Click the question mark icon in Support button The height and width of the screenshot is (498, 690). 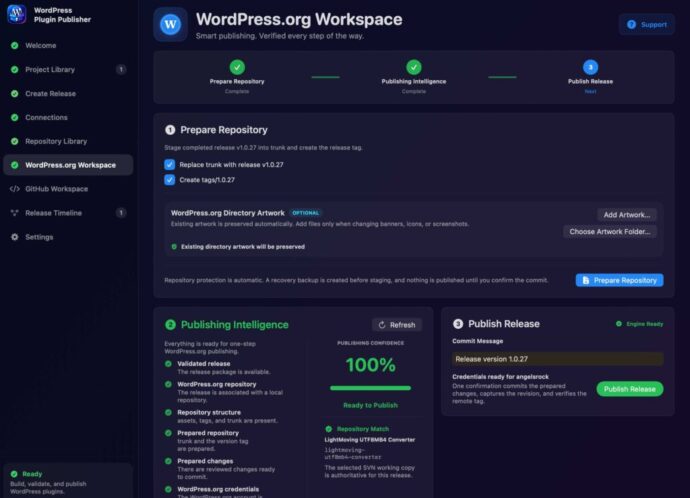[631, 25]
